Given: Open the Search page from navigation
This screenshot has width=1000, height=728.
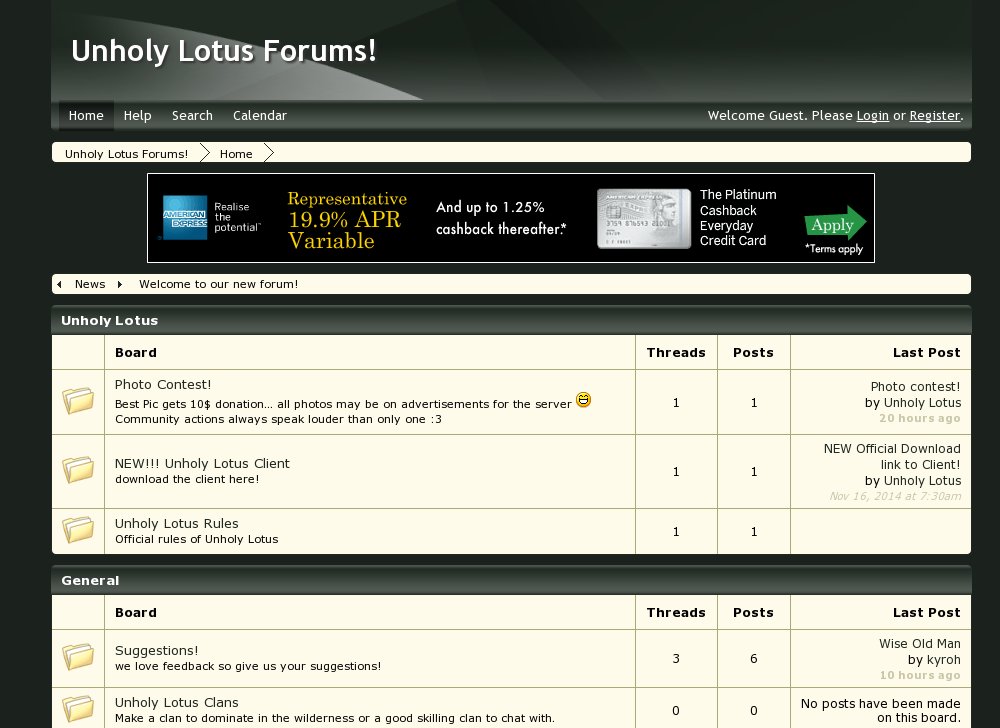Looking at the screenshot, I should [x=192, y=116].
